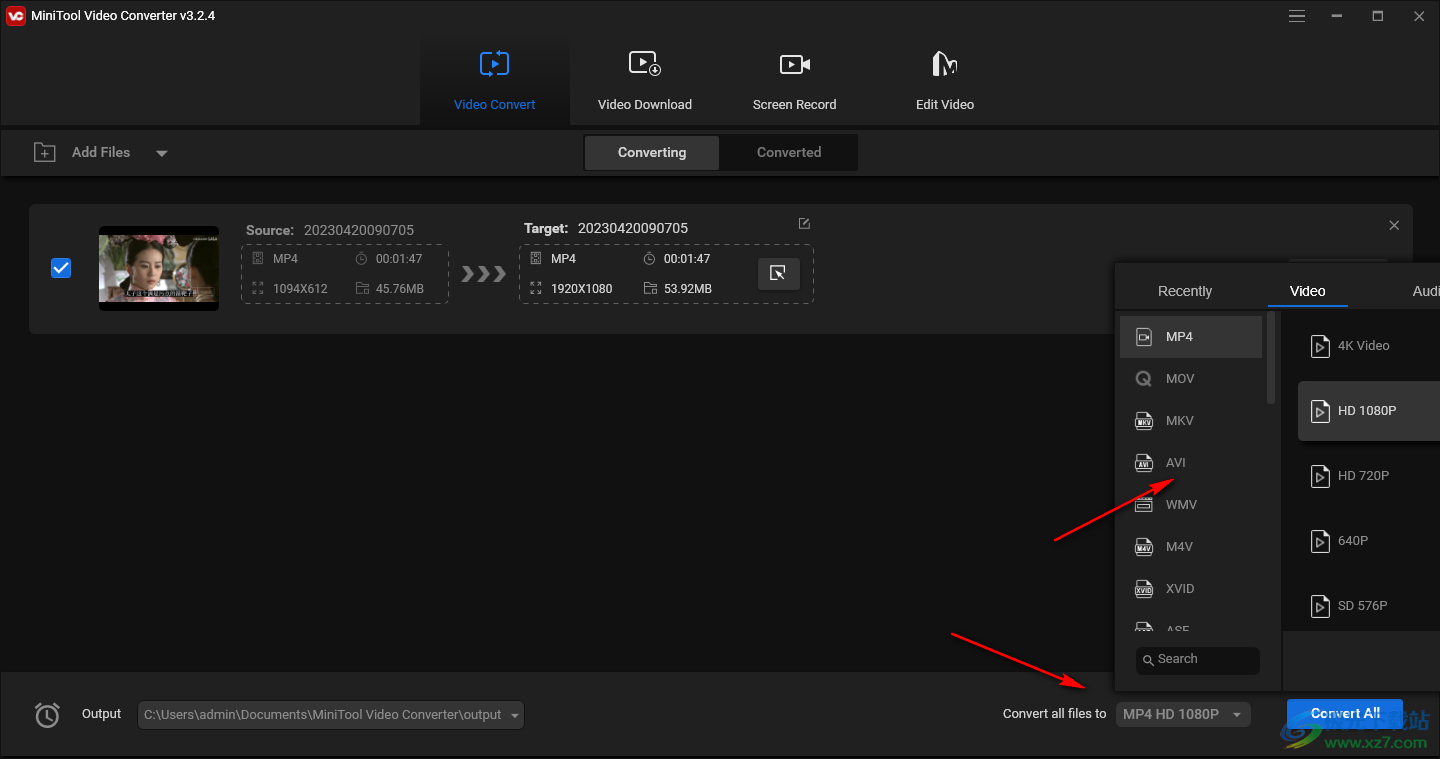This screenshot has width=1440, height=759.
Task: Open the Video Convert module
Action: point(494,81)
